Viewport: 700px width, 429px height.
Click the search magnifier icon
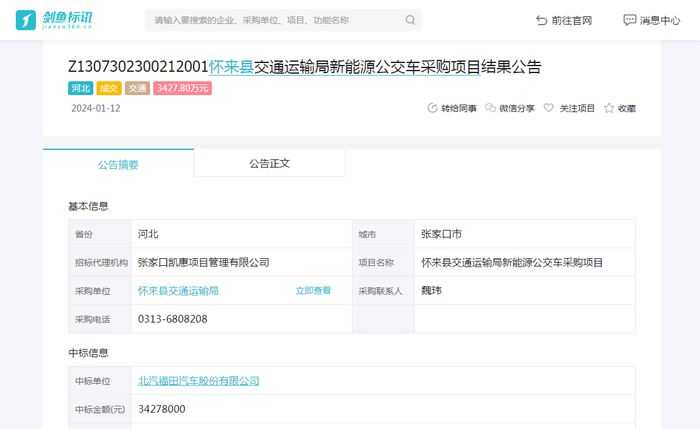[410, 20]
